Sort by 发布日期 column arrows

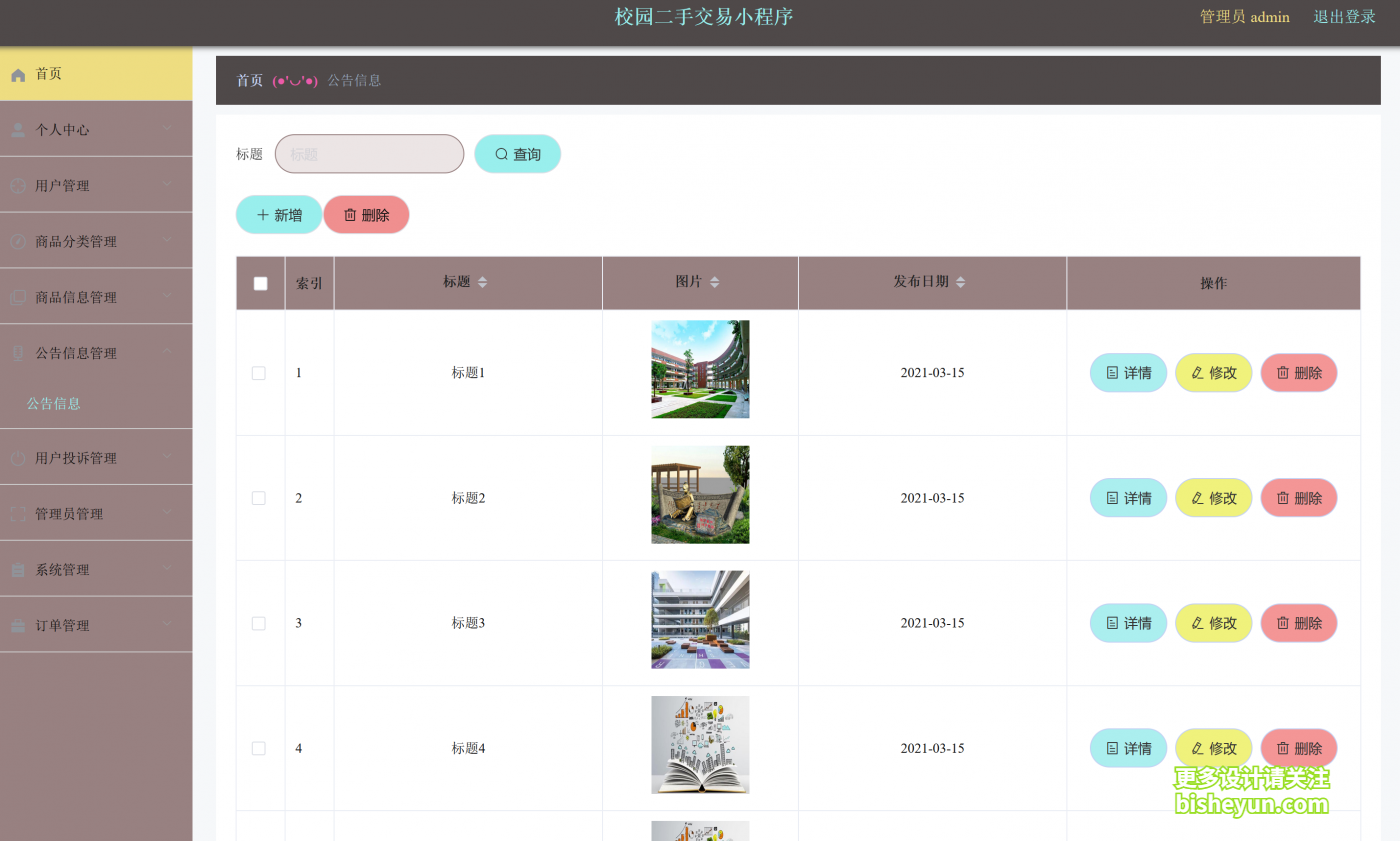click(x=960, y=283)
